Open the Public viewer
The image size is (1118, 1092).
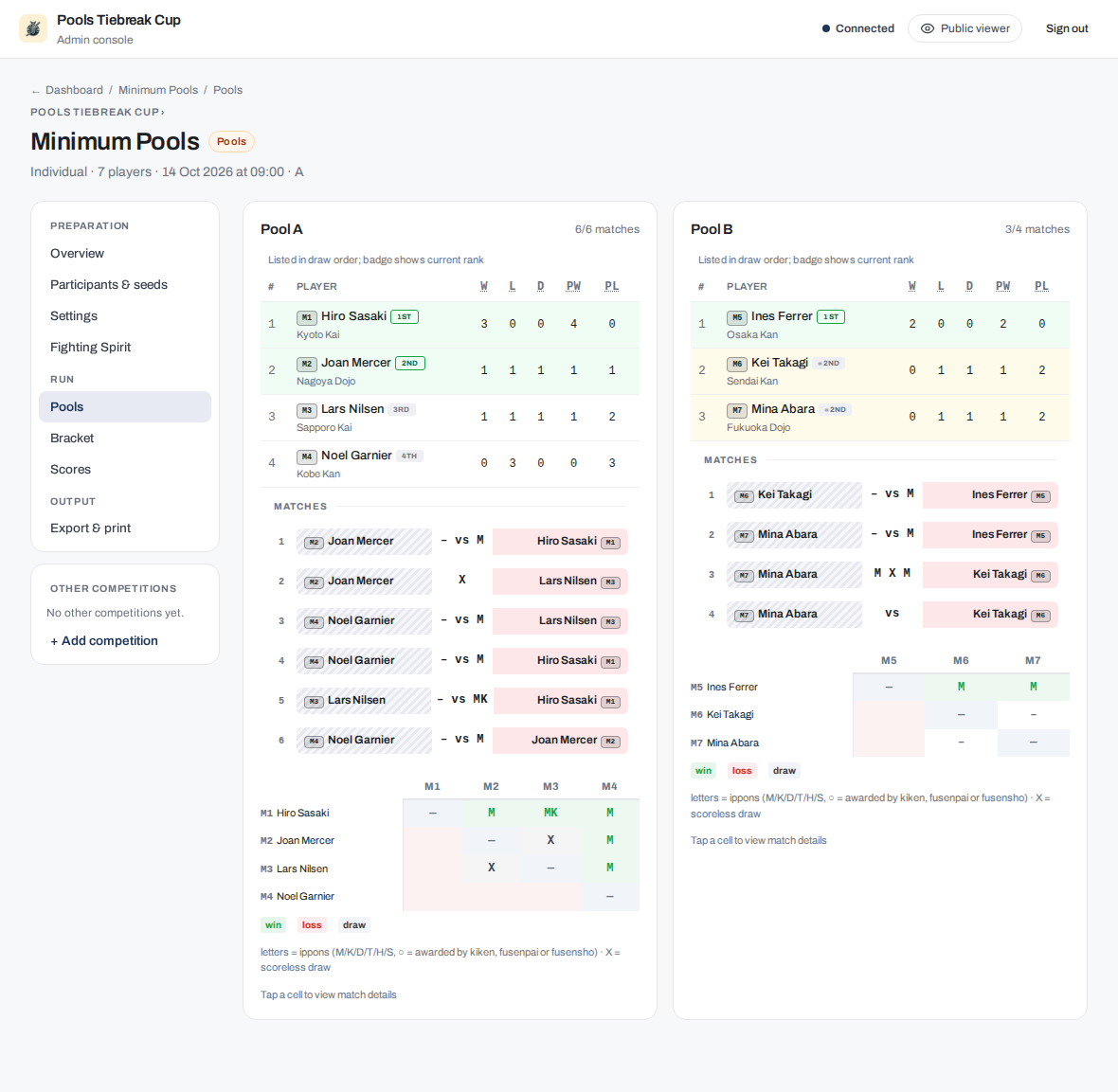coord(965,28)
